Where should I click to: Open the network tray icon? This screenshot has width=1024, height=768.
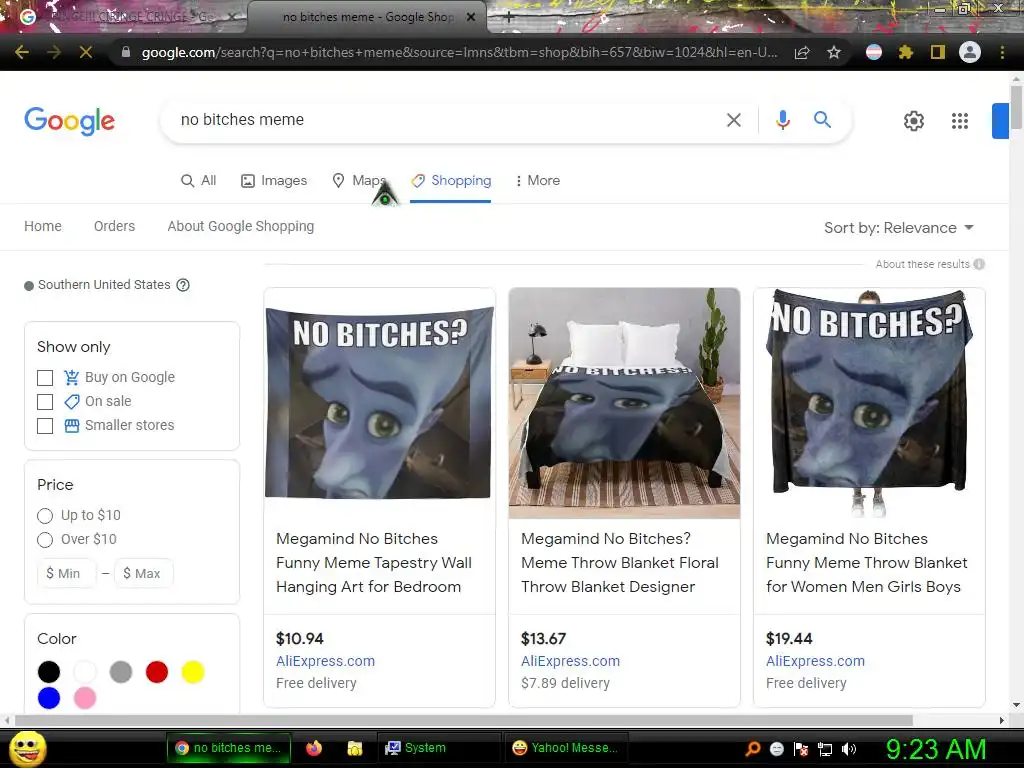[825, 749]
